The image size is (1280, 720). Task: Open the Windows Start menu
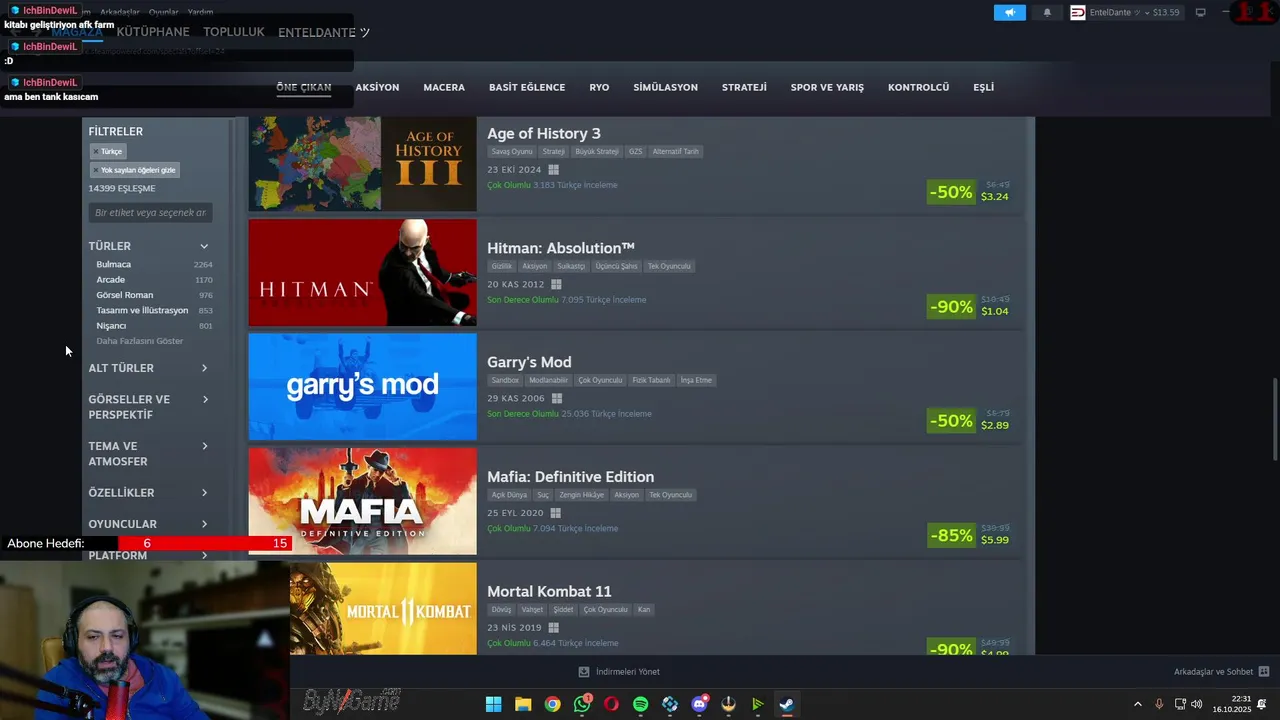[x=493, y=704]
